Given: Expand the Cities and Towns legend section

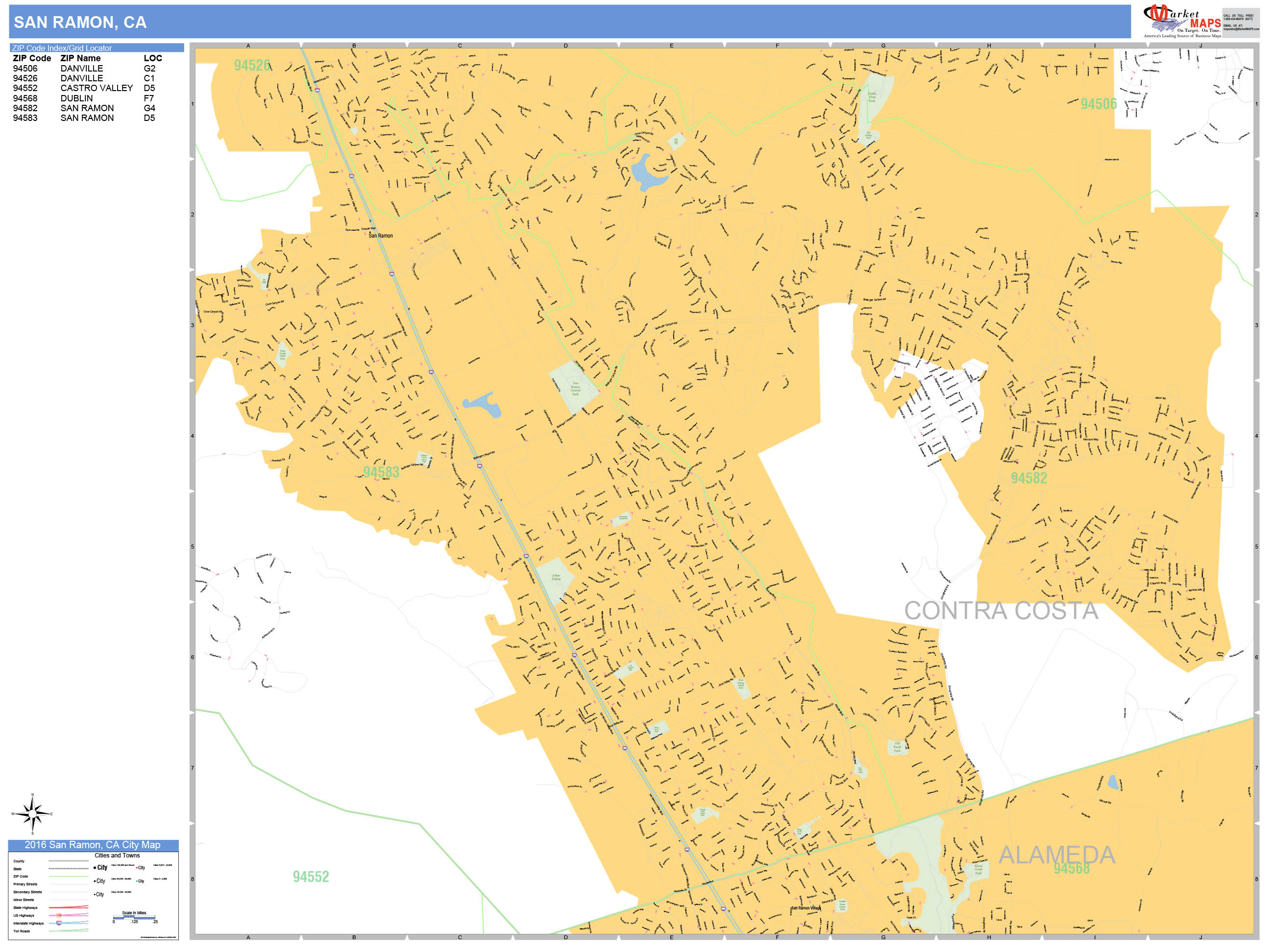Looking at the screenshot, I should [x=118, y=855].
